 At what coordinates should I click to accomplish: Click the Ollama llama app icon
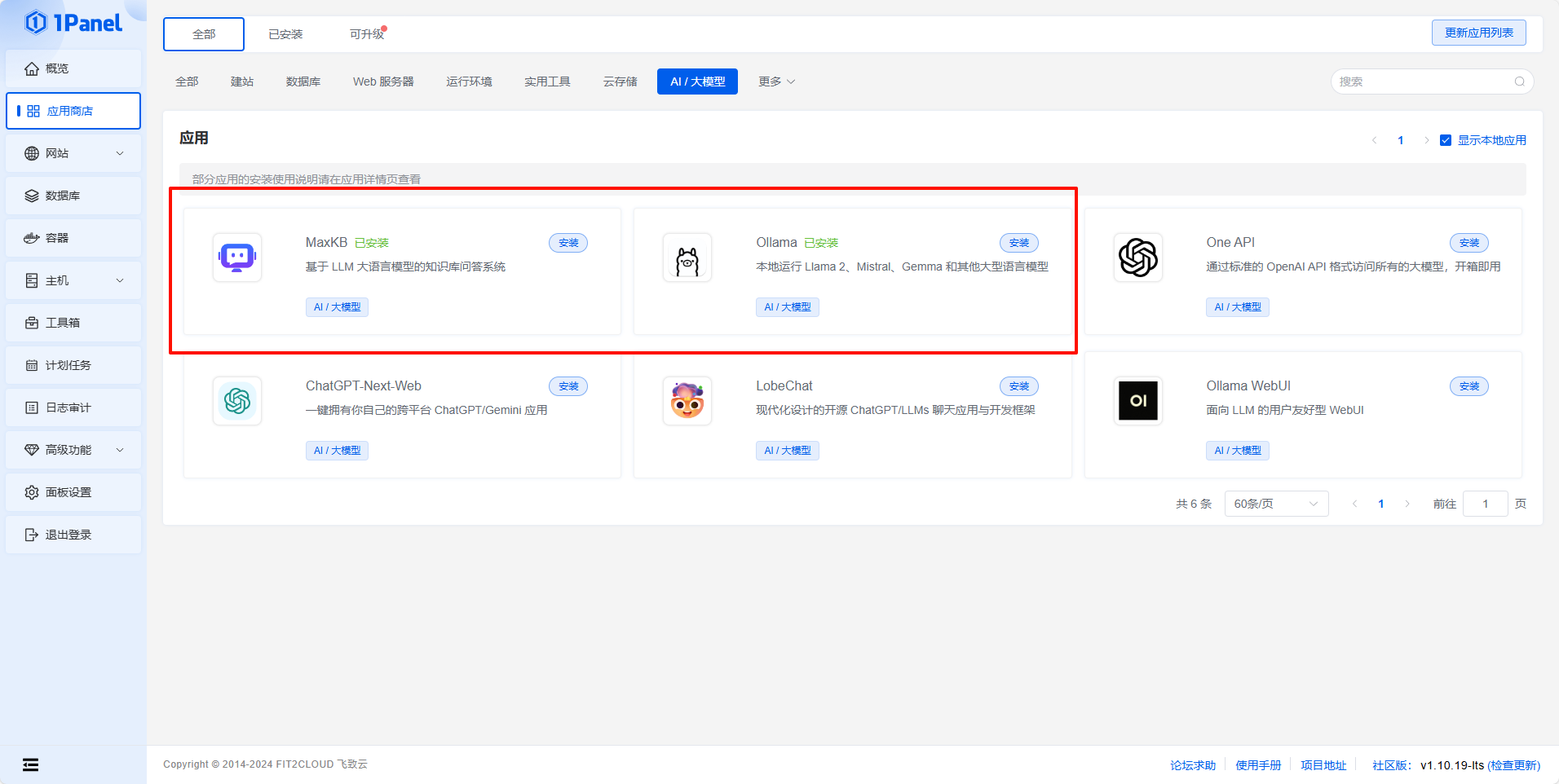[x=687, y=258]
